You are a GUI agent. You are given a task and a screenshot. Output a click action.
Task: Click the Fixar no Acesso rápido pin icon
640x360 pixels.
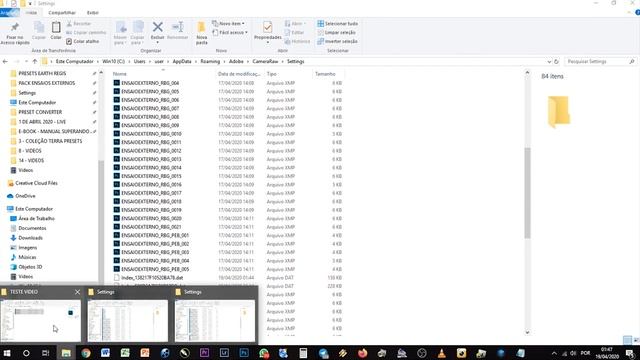15,27
